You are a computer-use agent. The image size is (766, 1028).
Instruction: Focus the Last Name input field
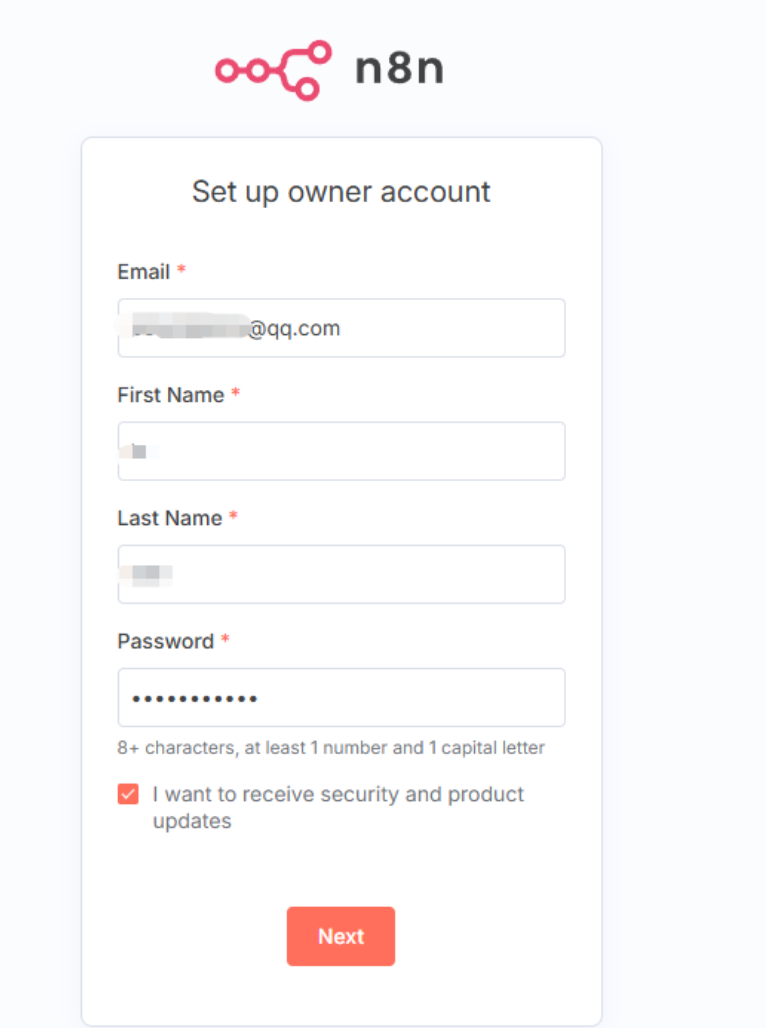[x=342, y=574]
